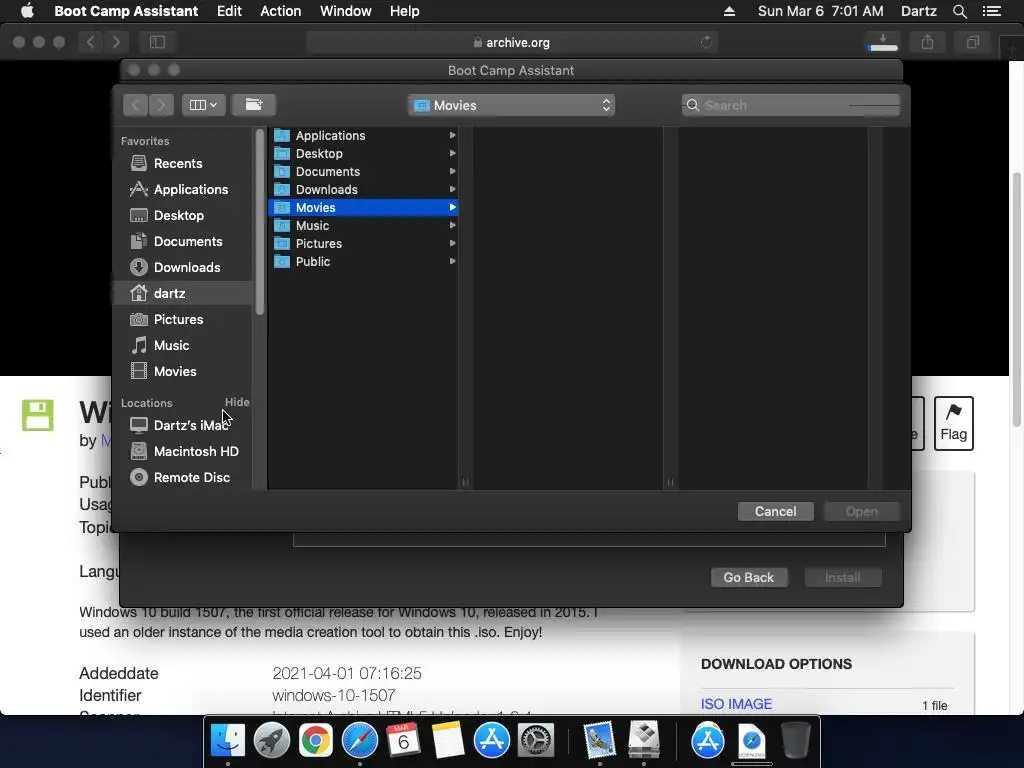
Task: Select Applications in the Favorites sidebar
Action: click(191, 189)
